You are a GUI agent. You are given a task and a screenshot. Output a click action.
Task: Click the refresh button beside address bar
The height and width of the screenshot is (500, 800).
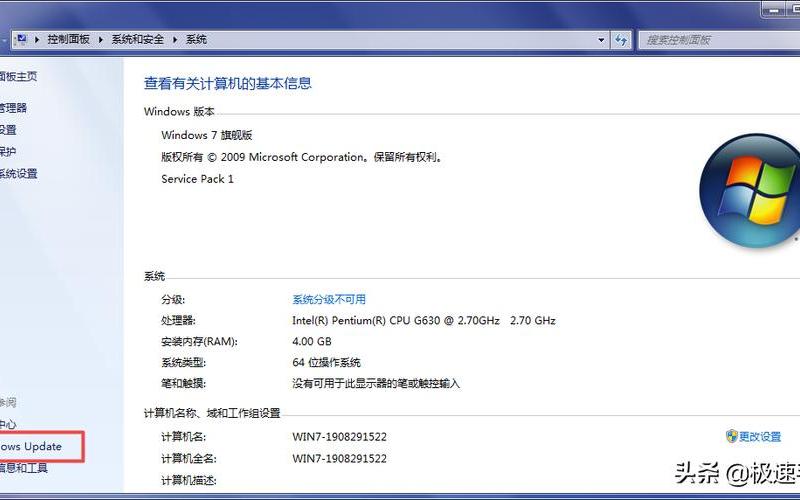[621, 40]
